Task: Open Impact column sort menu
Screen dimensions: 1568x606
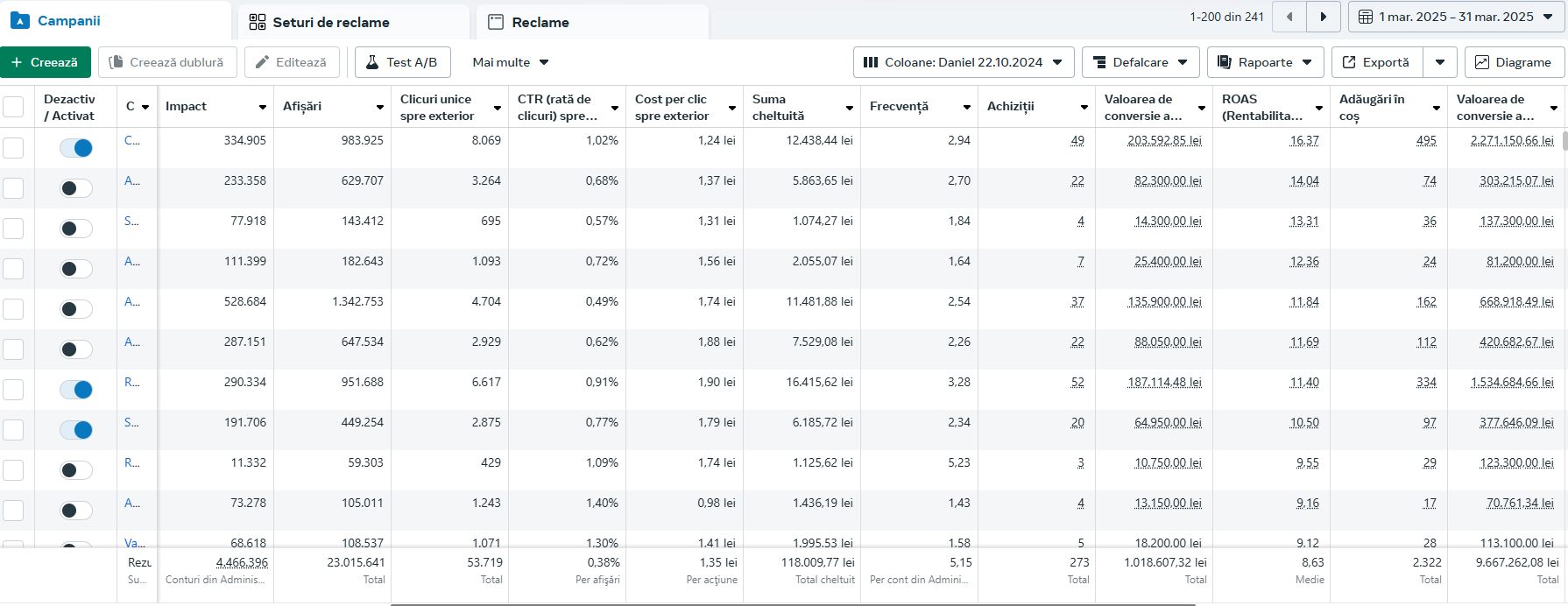Action: (x=262, y=107)
